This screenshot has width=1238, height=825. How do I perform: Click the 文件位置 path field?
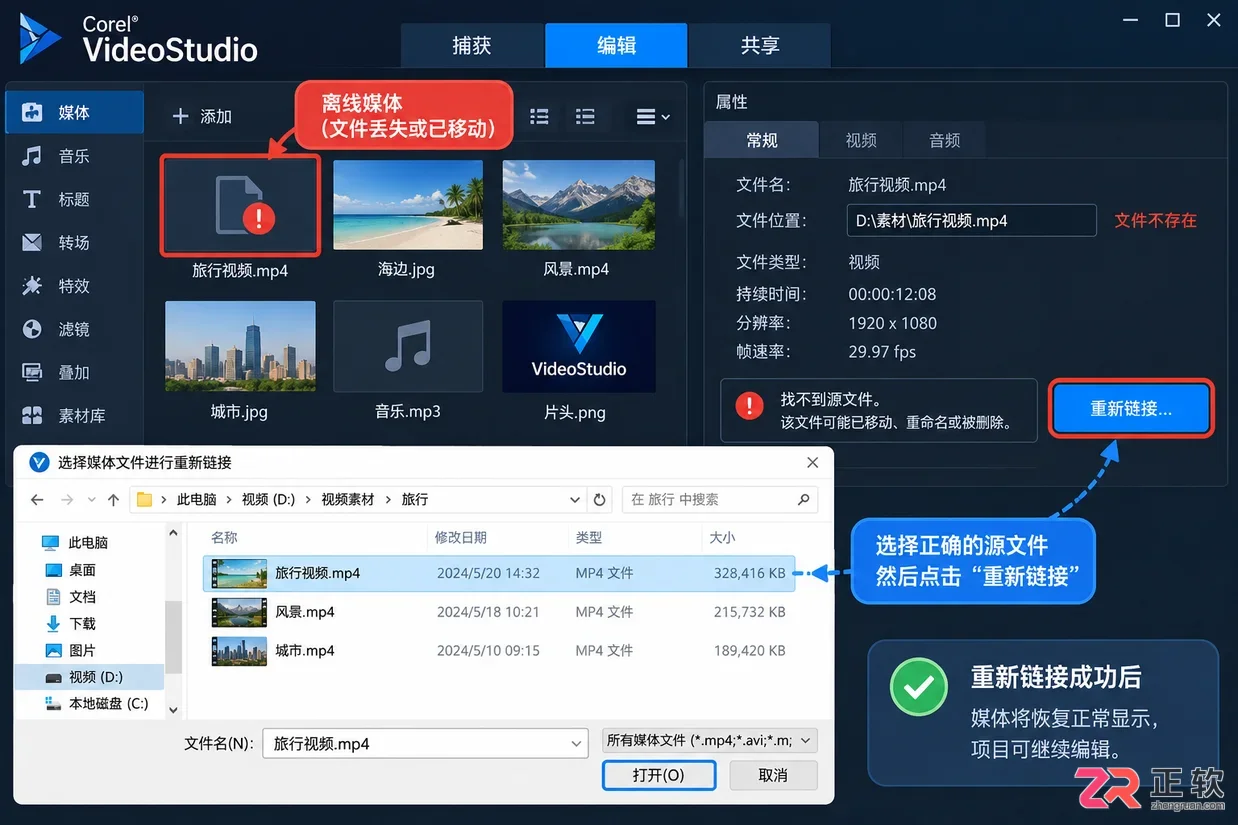click(x=971, y=220)
